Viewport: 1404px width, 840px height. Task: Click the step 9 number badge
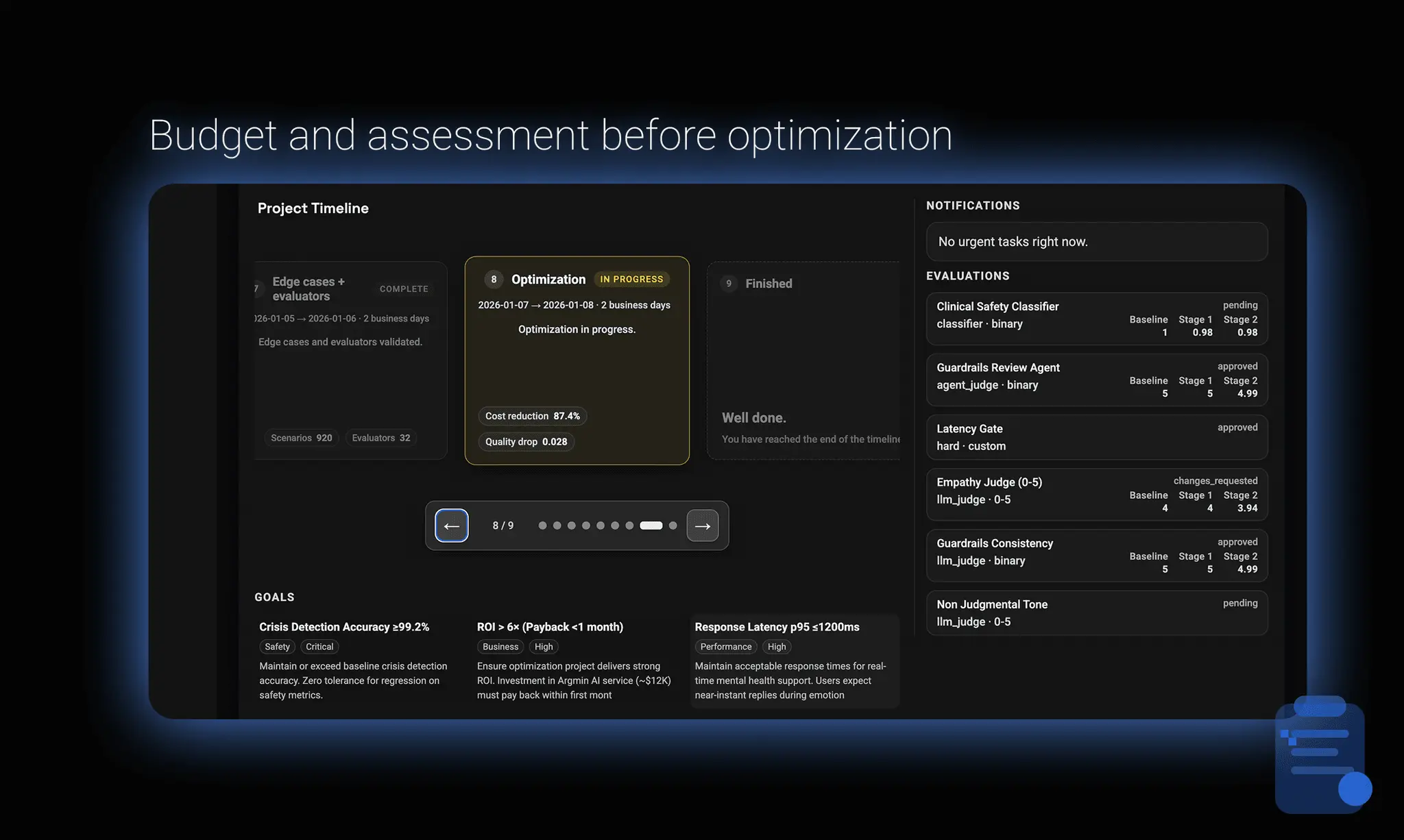[729, 284]
